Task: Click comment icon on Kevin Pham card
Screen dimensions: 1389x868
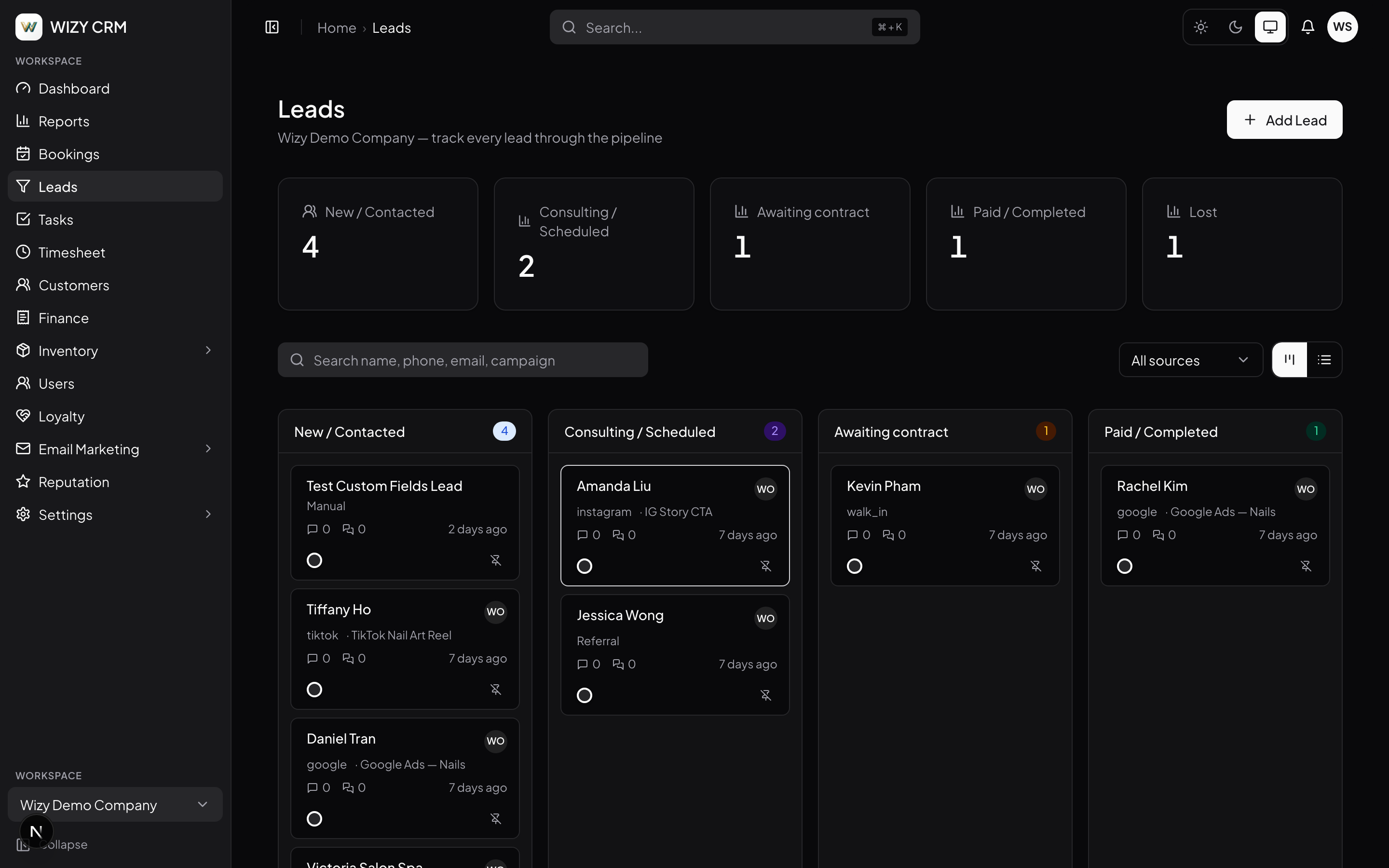Action: (852, 535)
